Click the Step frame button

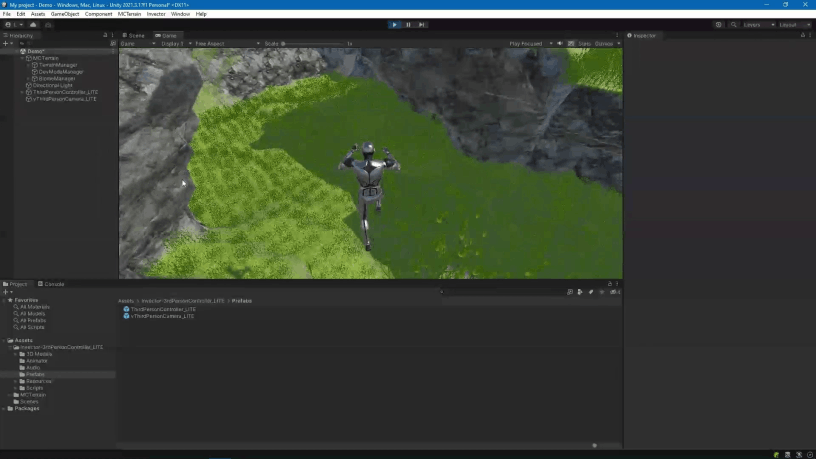(421, 24)
